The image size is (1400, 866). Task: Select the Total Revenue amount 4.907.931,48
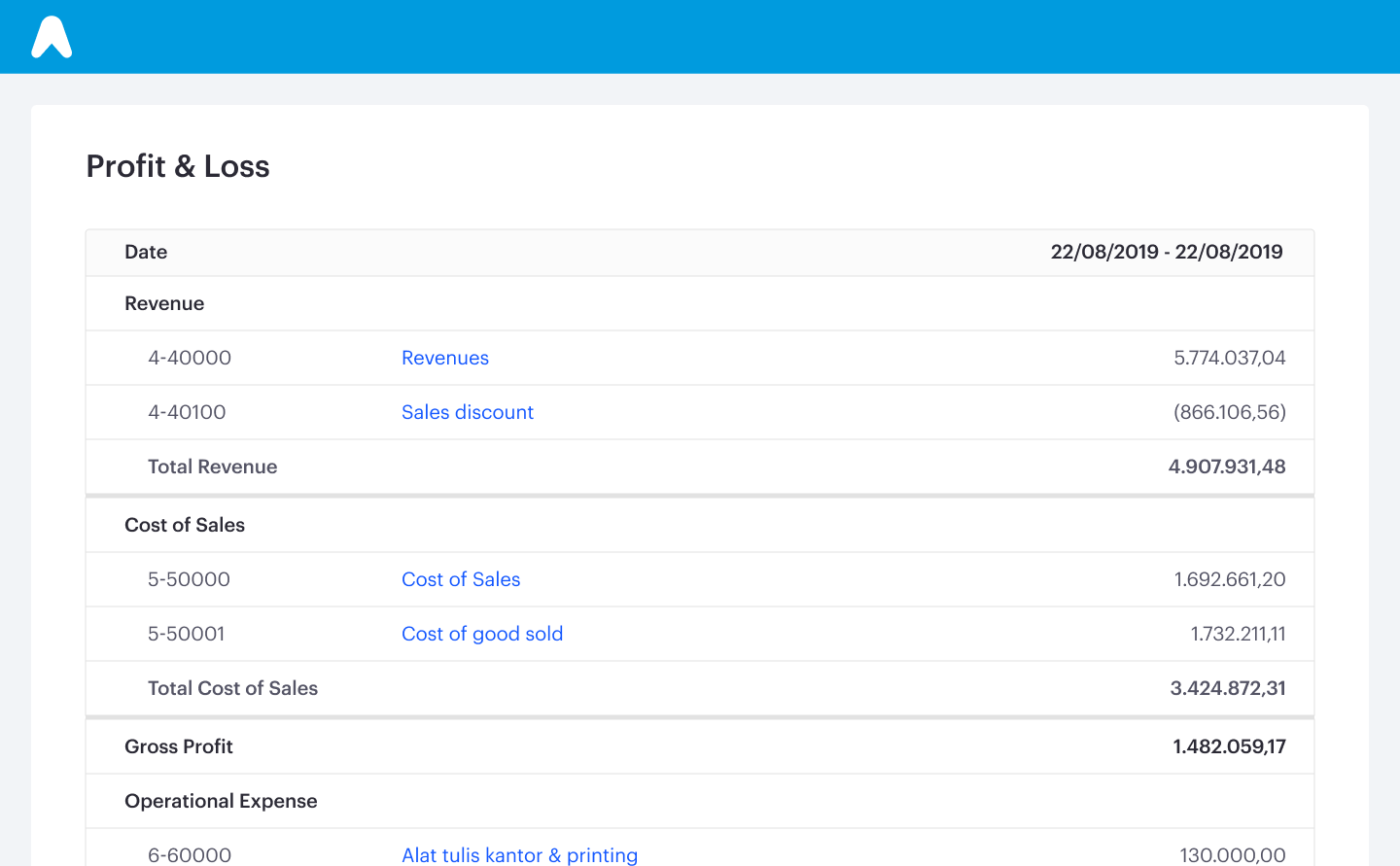[x=1227, y=467]
